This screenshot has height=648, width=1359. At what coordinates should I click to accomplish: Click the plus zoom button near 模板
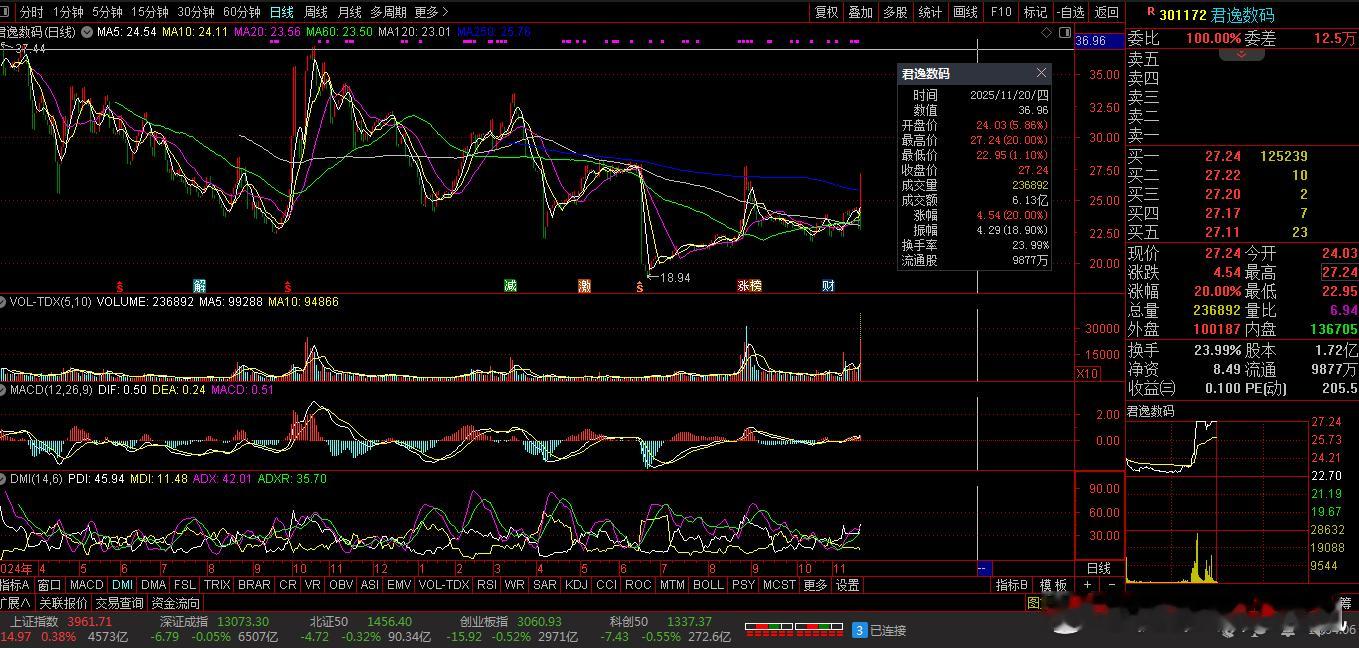pyautogui.click(x=1088, y=585)
